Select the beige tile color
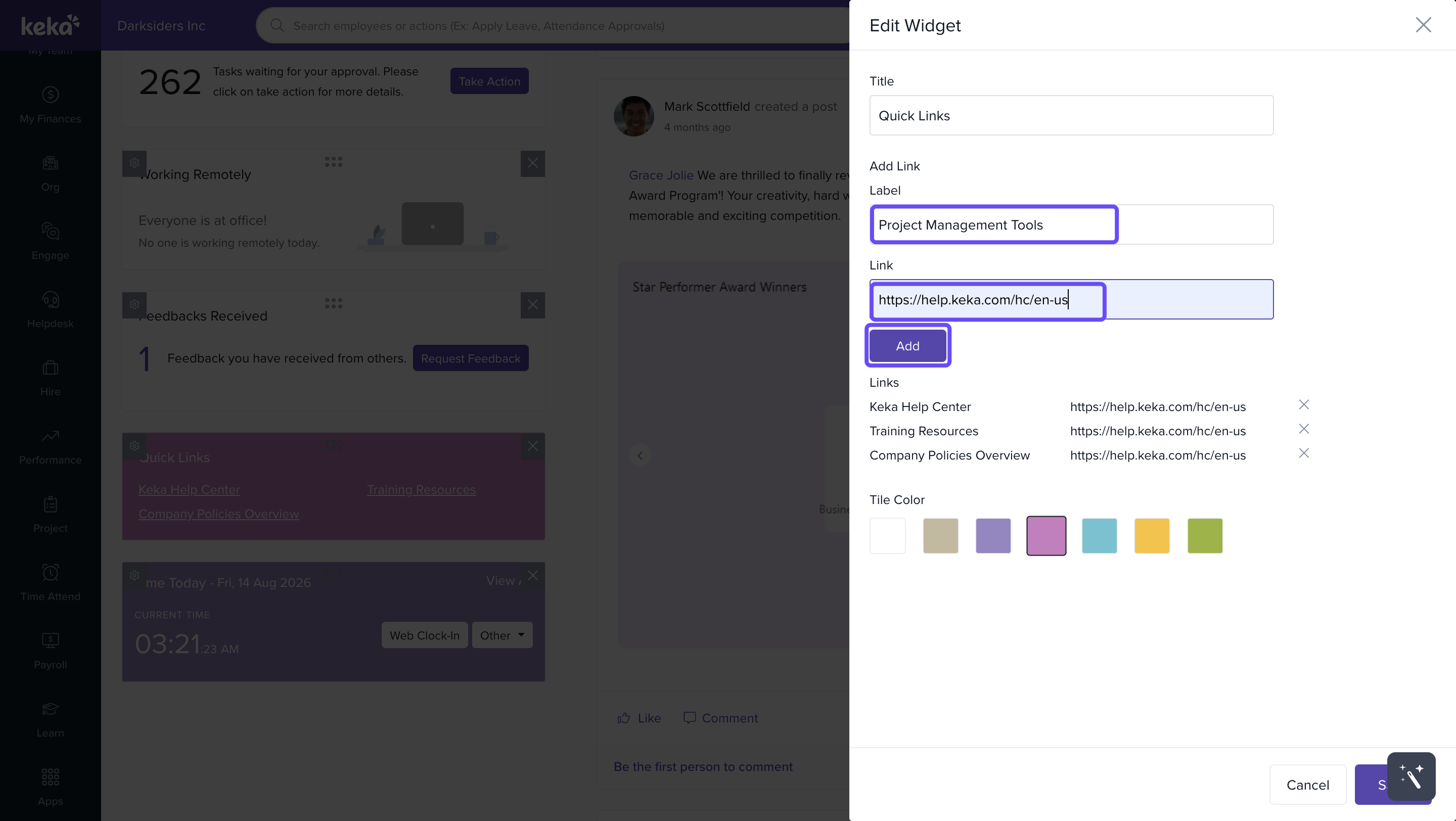Viewport: 1456px width, 821px height. click(x=940, y=536)
